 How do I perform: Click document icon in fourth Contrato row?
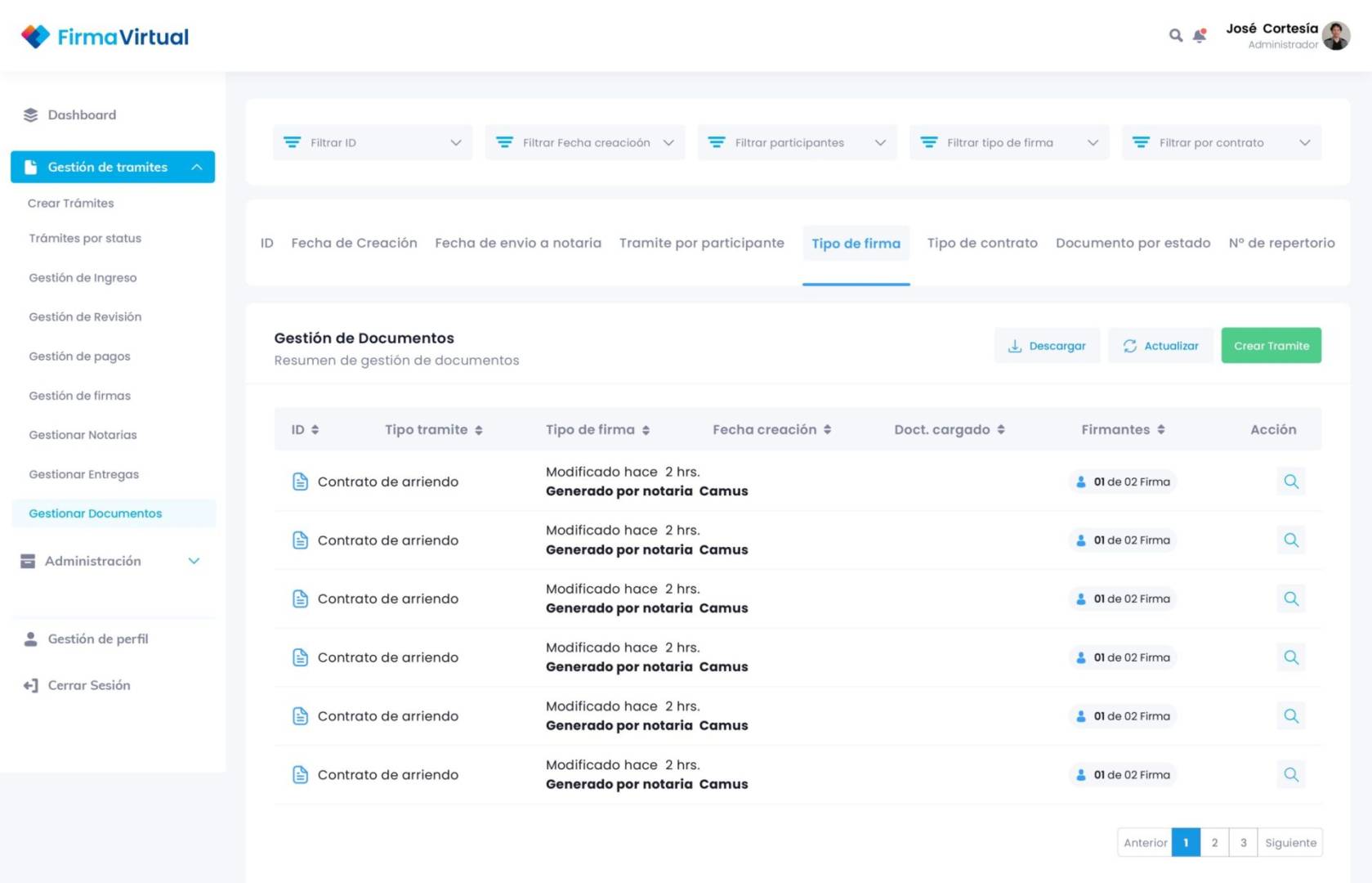[x=300, y=657]
